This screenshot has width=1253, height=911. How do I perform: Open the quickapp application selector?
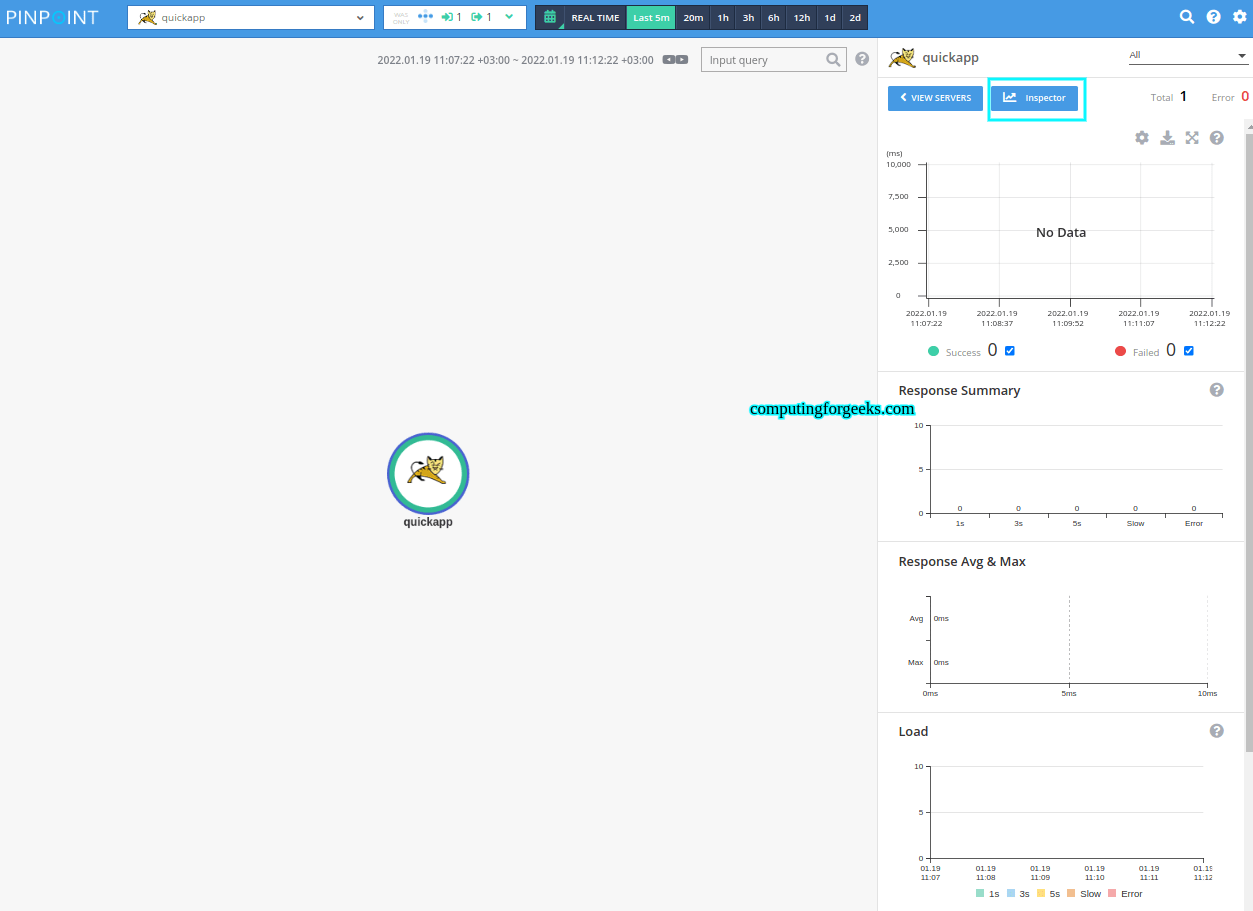tap(250, 17)
